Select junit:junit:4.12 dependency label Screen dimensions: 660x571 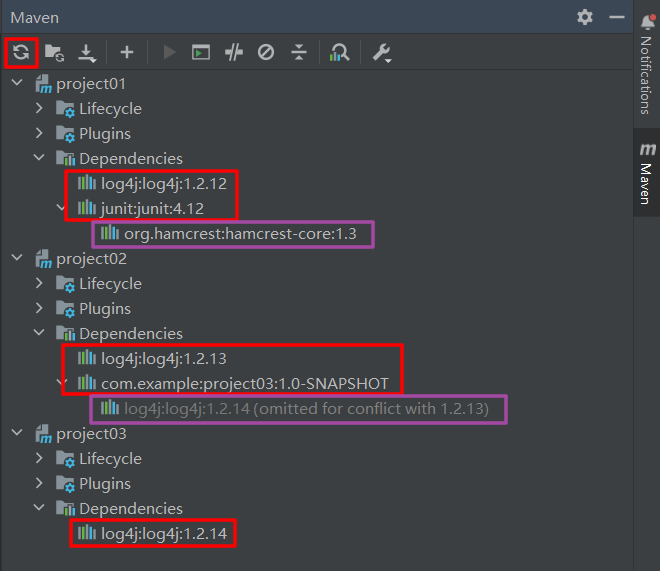[x=152, y=209]
